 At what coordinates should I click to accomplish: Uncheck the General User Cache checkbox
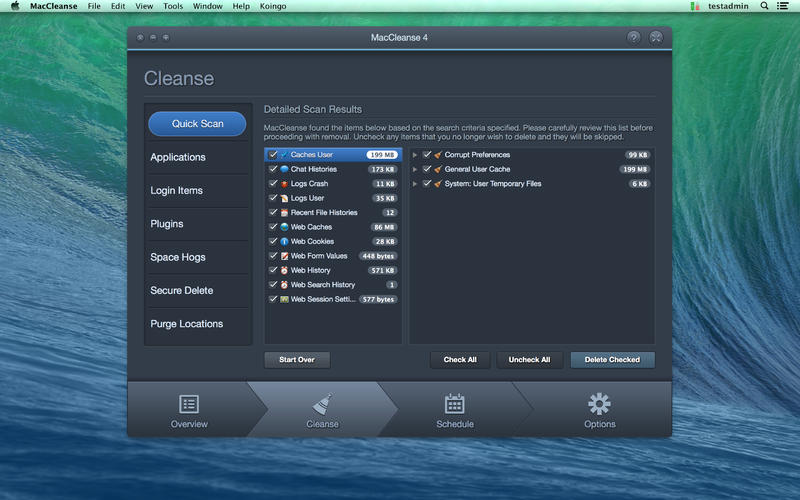point(427,169)
